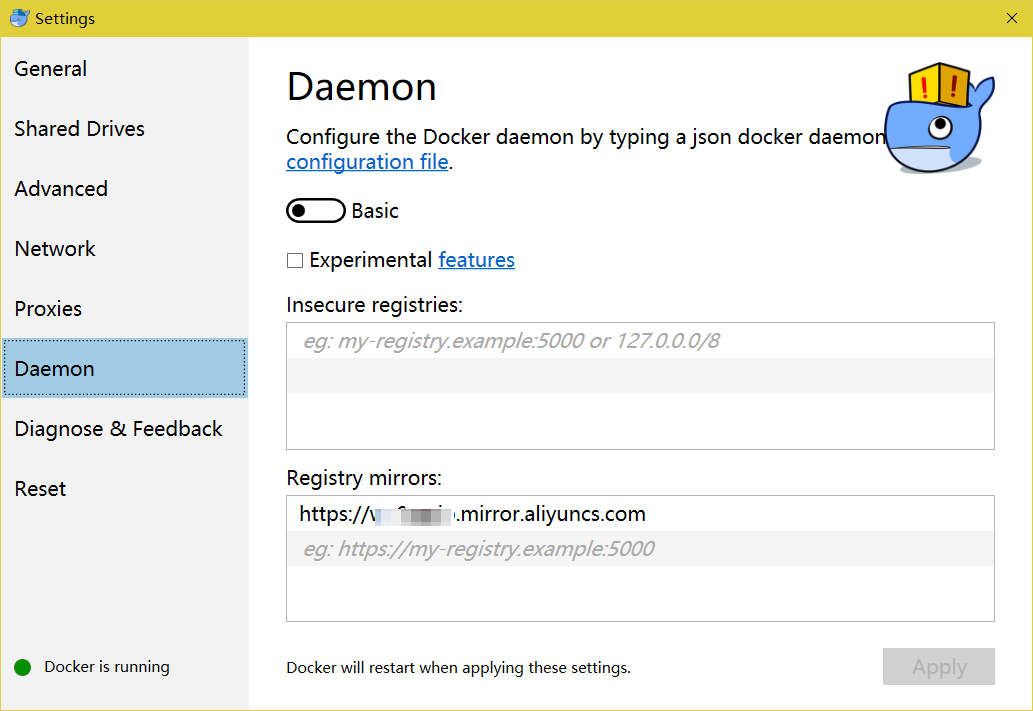Image resolution: width=1033 pixels, height=711 pixels.
Task: Select the Daemon tab
Action: pos(125,368)
